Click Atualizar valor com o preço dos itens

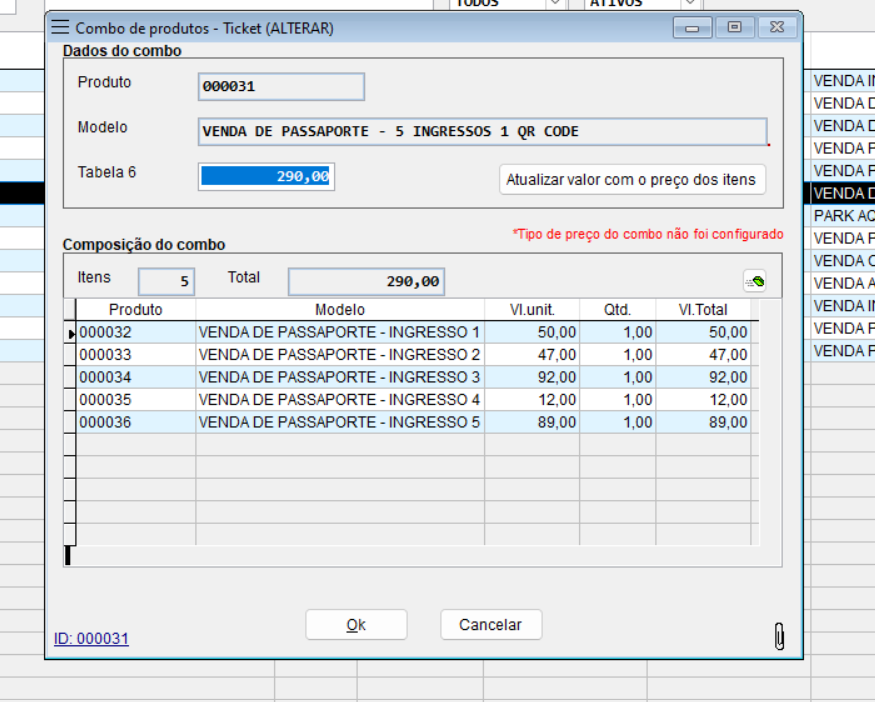coord(631,180)
